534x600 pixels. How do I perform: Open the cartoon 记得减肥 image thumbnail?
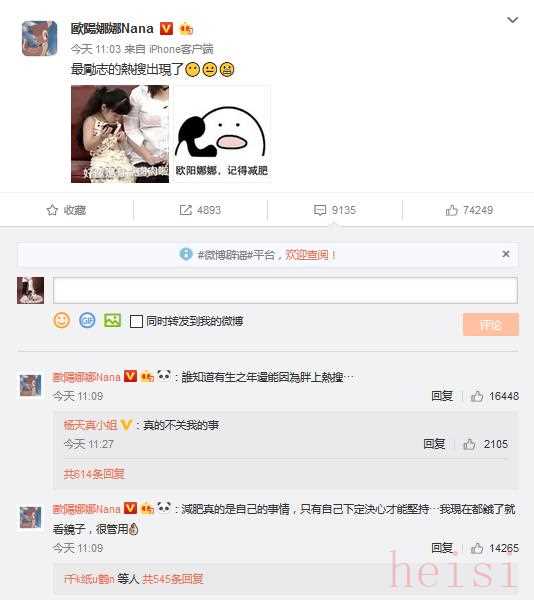(x=223, y=134)
